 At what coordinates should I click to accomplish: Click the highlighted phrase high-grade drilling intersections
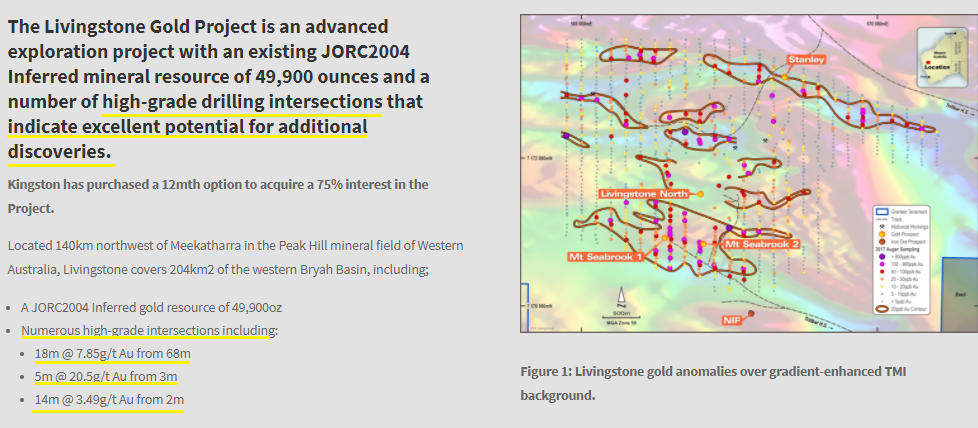point(242,102)
